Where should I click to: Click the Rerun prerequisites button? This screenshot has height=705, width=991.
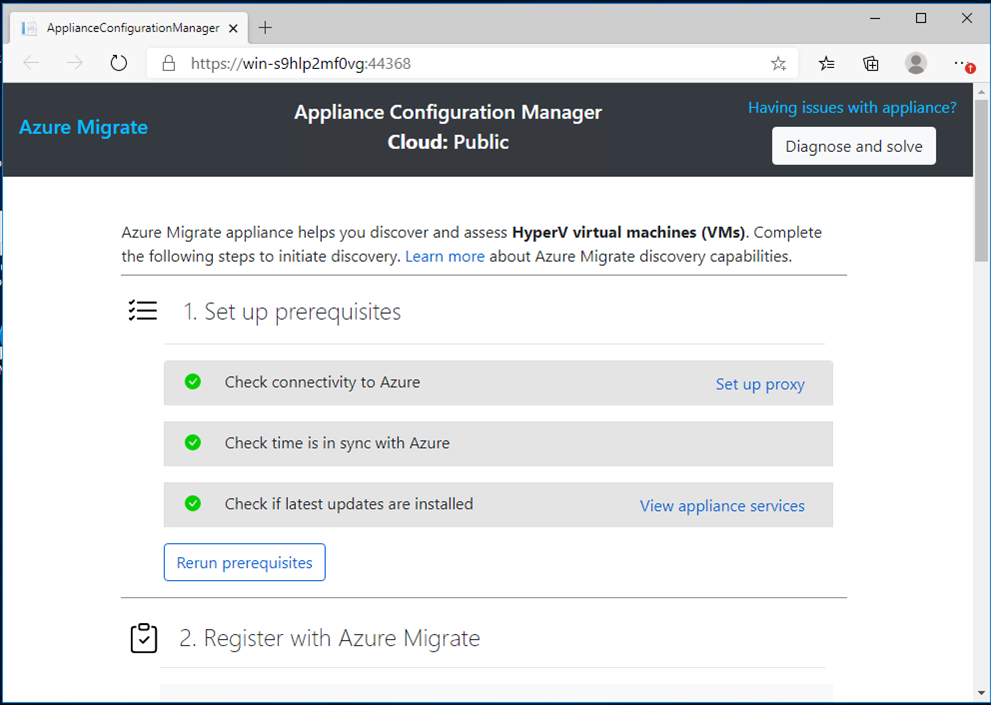[244, 562]
